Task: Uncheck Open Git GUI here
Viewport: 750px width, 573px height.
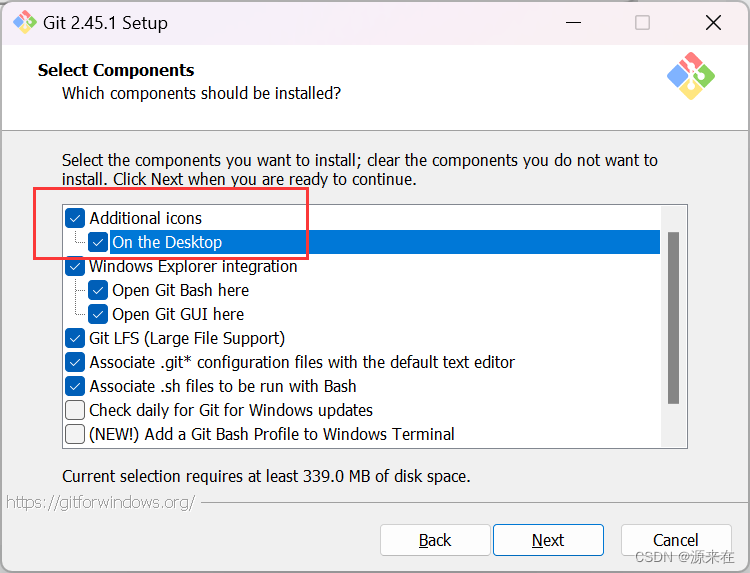Action: click(98, 314)
